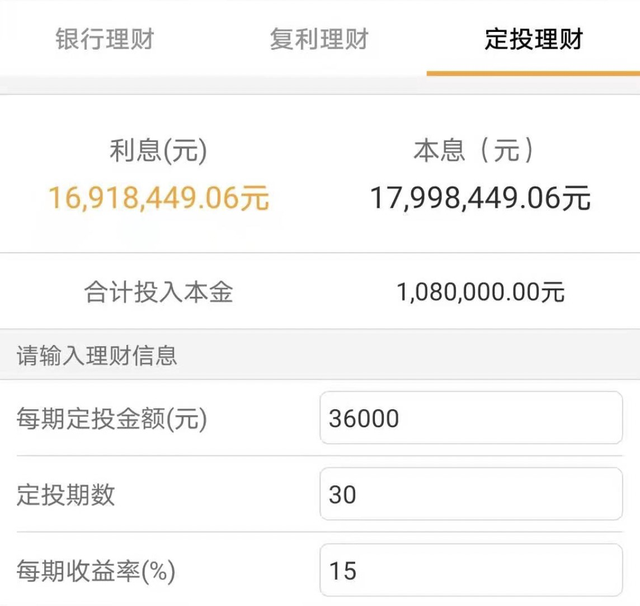The image size is (640, 606).
Task: Tap the 每期定投金额(元) label
Action: coord(112,418)
